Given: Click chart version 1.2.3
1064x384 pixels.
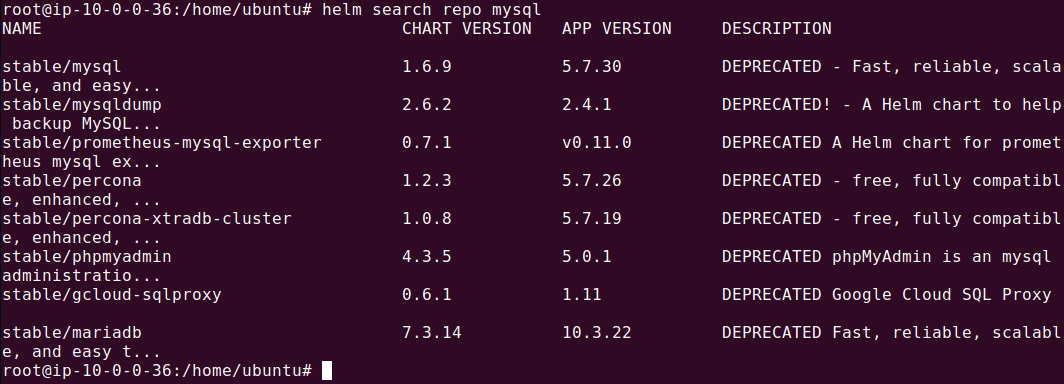Looking at the screenshot, I should pos(427,180).
